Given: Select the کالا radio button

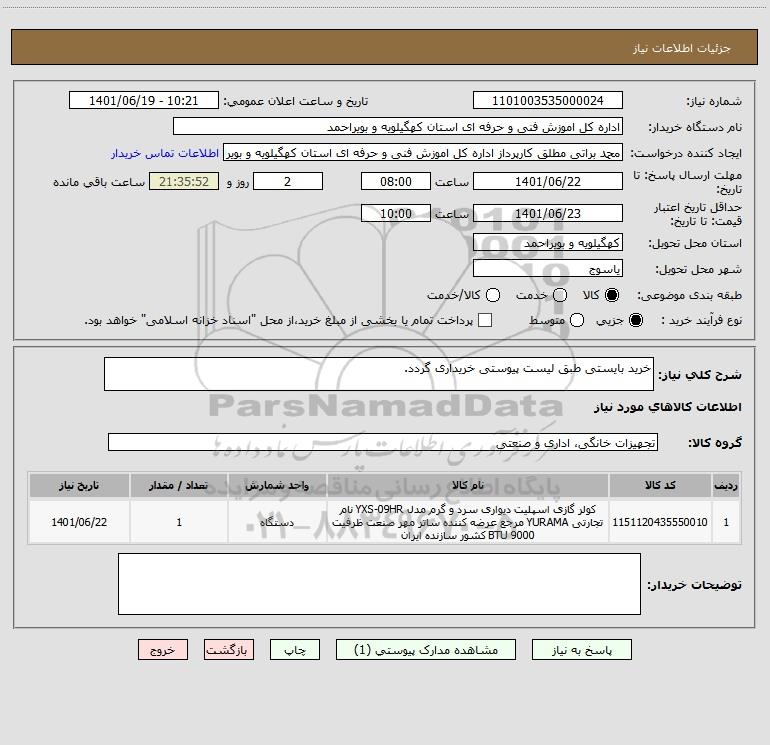Looking at the screenshot, I should [x=612, y=295].
